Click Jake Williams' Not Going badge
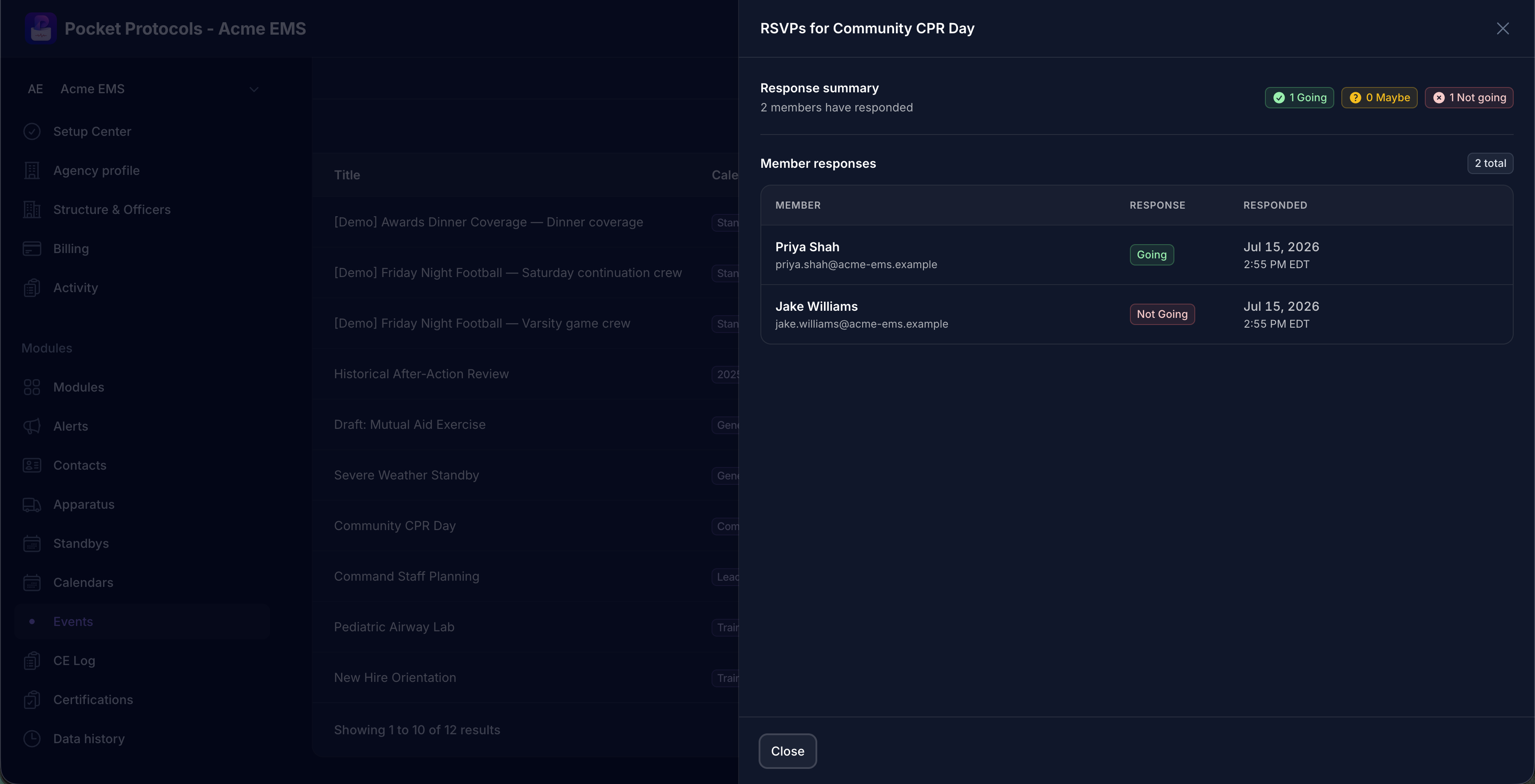The width and height of the screenshot is (1535, 784). 1162,315
